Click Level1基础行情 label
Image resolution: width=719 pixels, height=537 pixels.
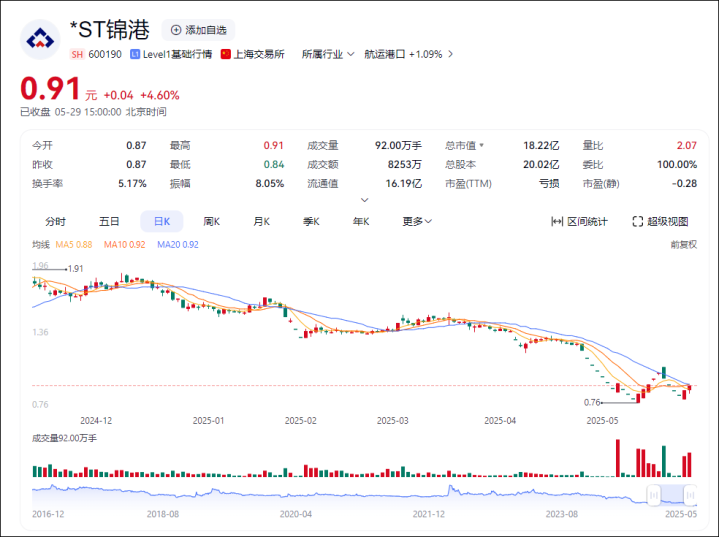[177, 55]
